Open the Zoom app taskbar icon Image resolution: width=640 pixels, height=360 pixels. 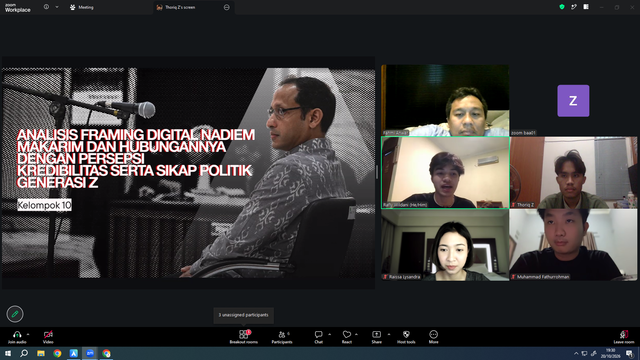90,353
